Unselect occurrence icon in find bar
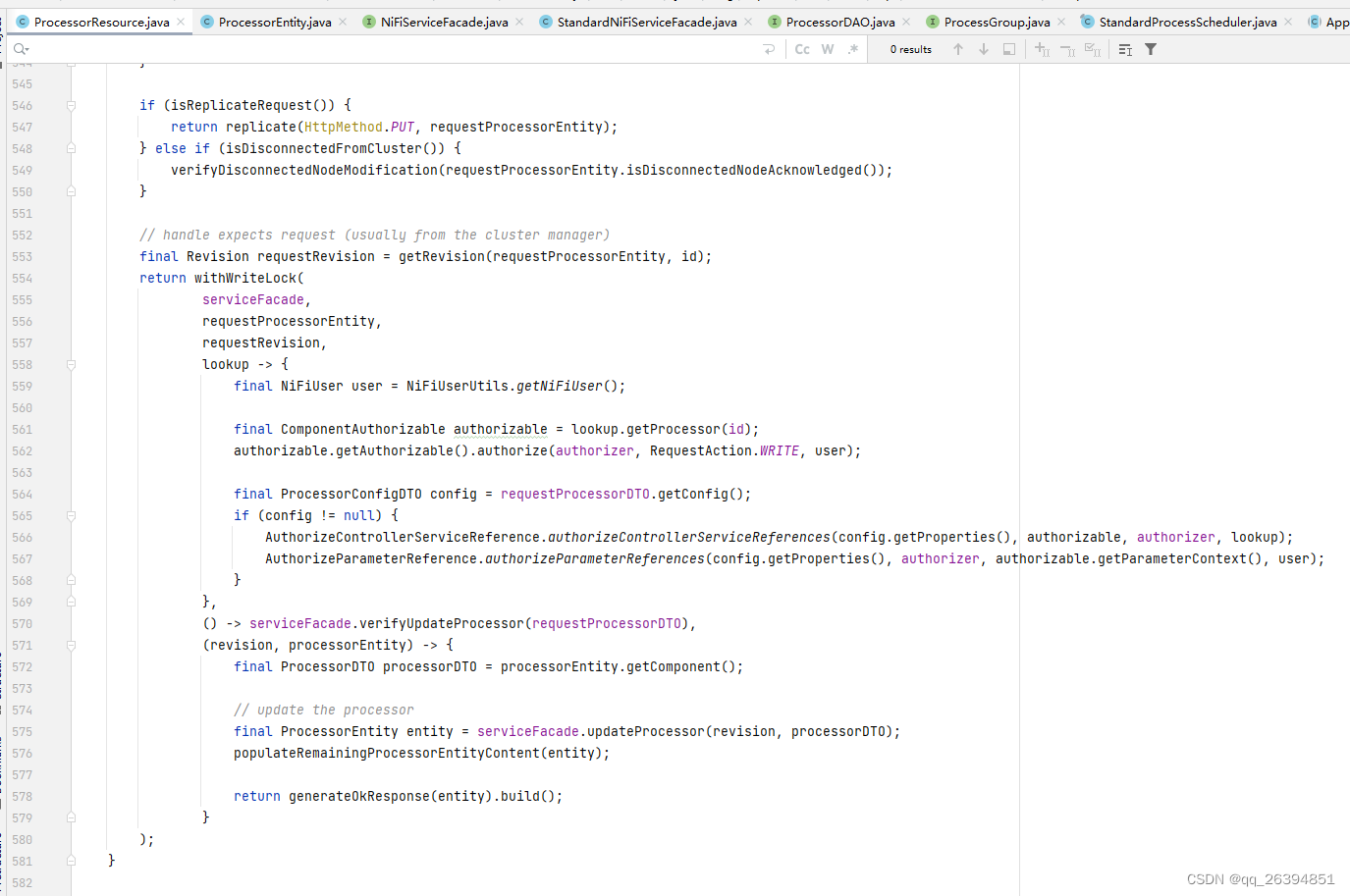Viewport: 1350px width, 896px height. click(1067, 49)
